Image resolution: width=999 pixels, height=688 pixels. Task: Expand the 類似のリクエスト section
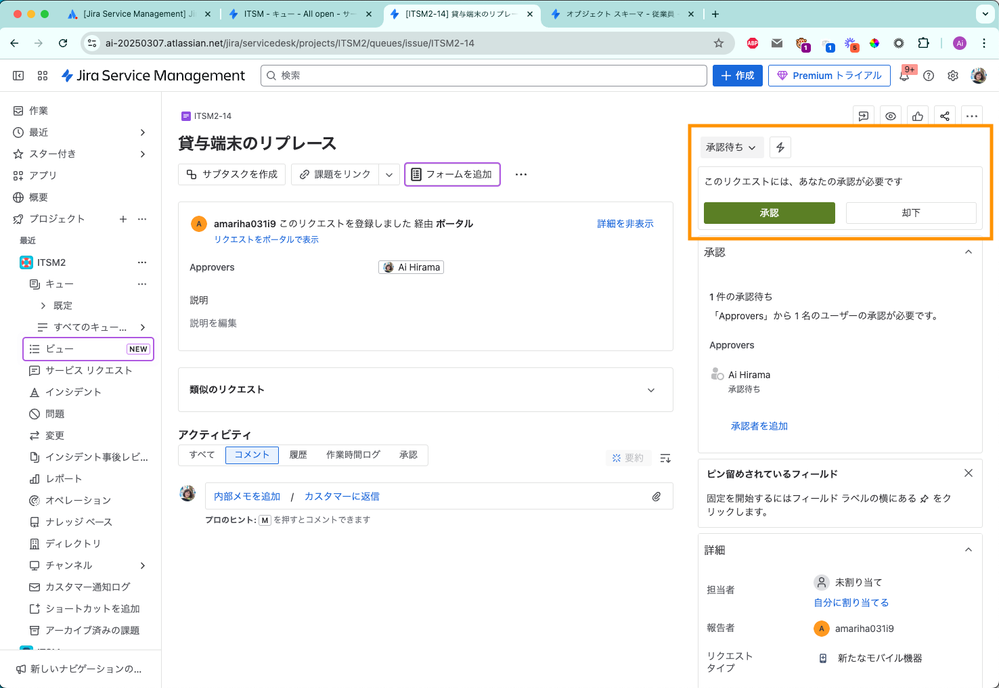(650, 390)
